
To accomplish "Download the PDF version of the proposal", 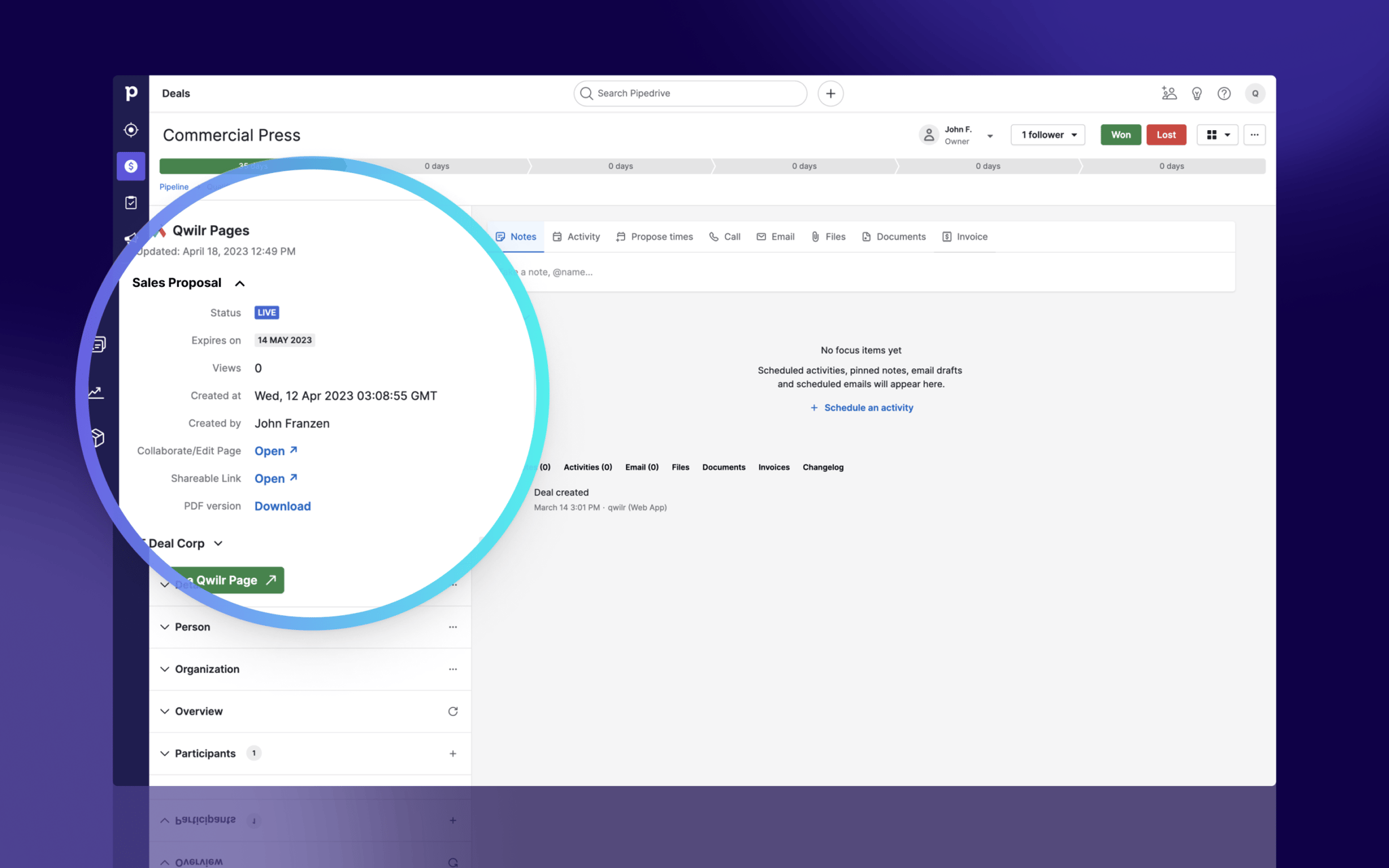I will coord(282,506).
